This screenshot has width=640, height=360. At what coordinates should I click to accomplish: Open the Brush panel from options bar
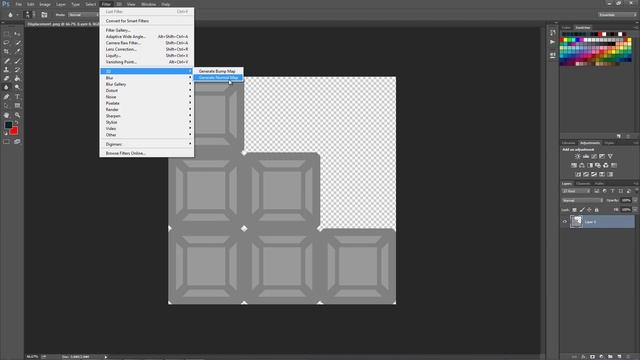coord(44,15)
